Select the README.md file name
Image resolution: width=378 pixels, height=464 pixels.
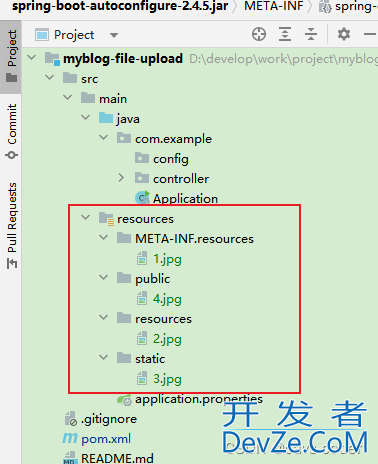tap(117, 458)
